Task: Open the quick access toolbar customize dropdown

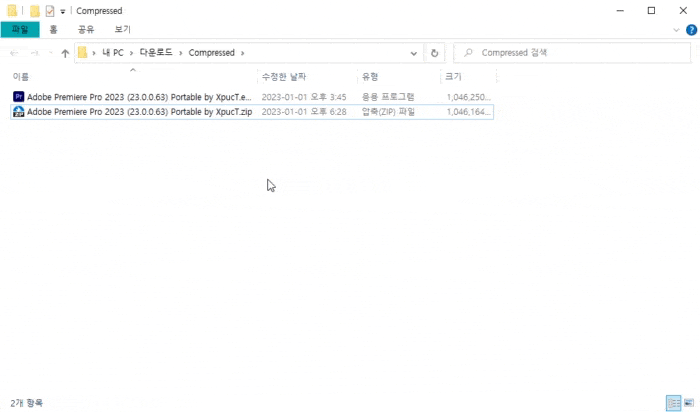Action: (62, 11)
